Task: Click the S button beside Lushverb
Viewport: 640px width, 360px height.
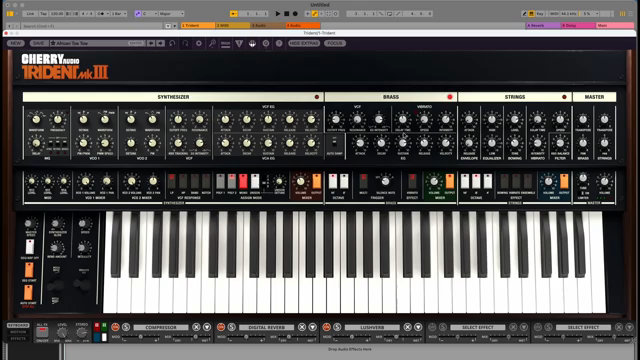Action: click(337, 327)
